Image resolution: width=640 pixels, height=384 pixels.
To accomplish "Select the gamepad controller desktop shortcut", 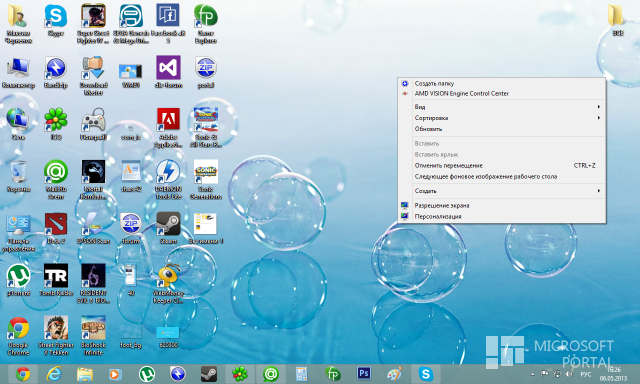I will (93, 124).
